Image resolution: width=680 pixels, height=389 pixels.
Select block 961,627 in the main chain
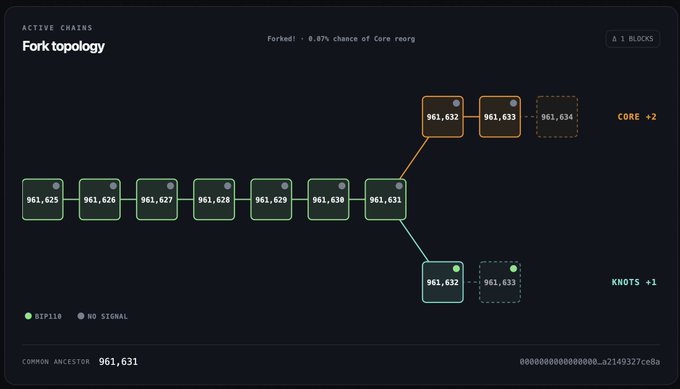pos(157,199)
